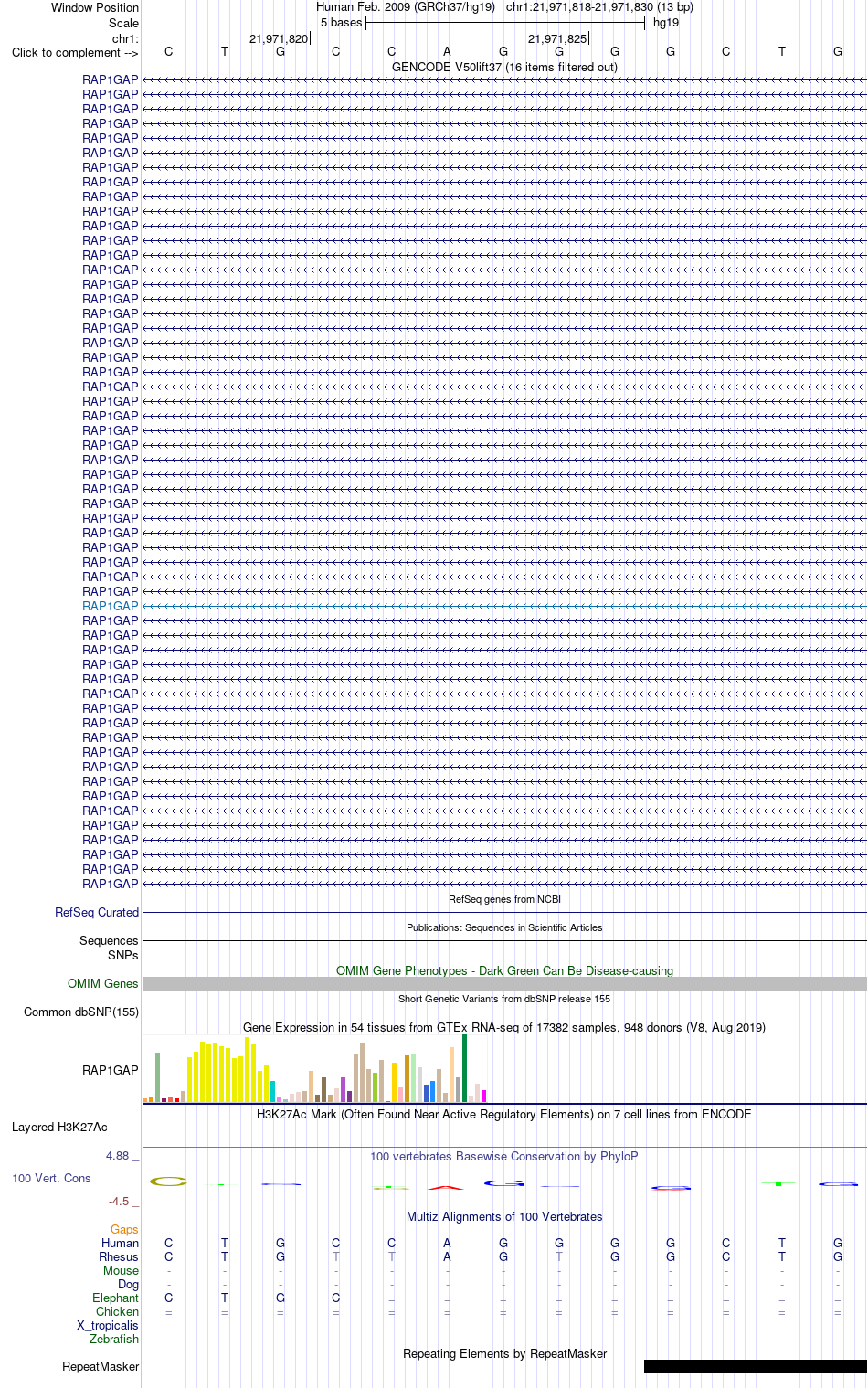Select the "Mouse" alignment row label
This screenshot has height=1388, width=868.
(121, 1270)
